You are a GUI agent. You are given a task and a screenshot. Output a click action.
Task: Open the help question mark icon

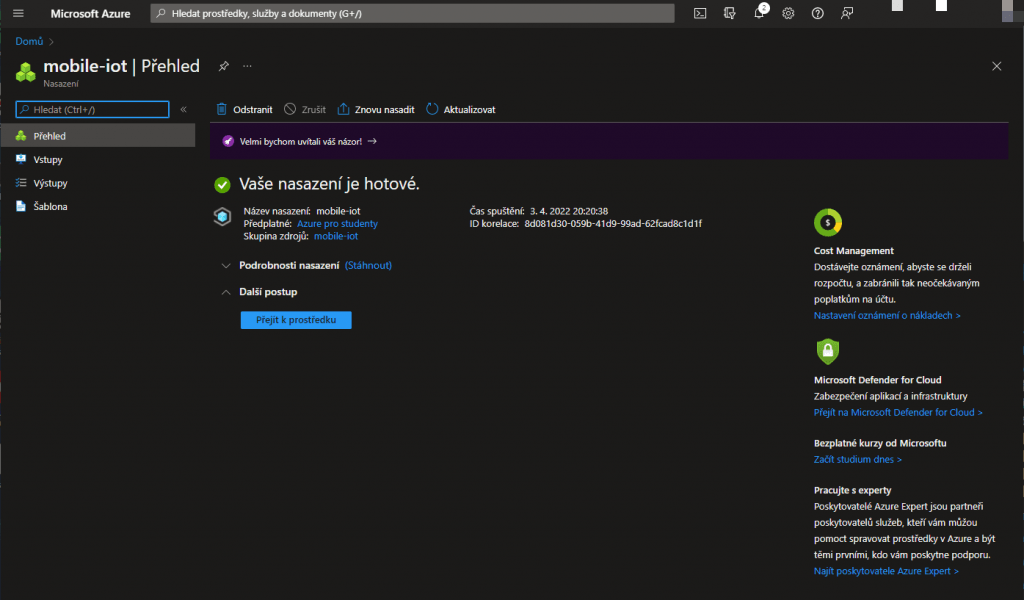click(818, 13)
